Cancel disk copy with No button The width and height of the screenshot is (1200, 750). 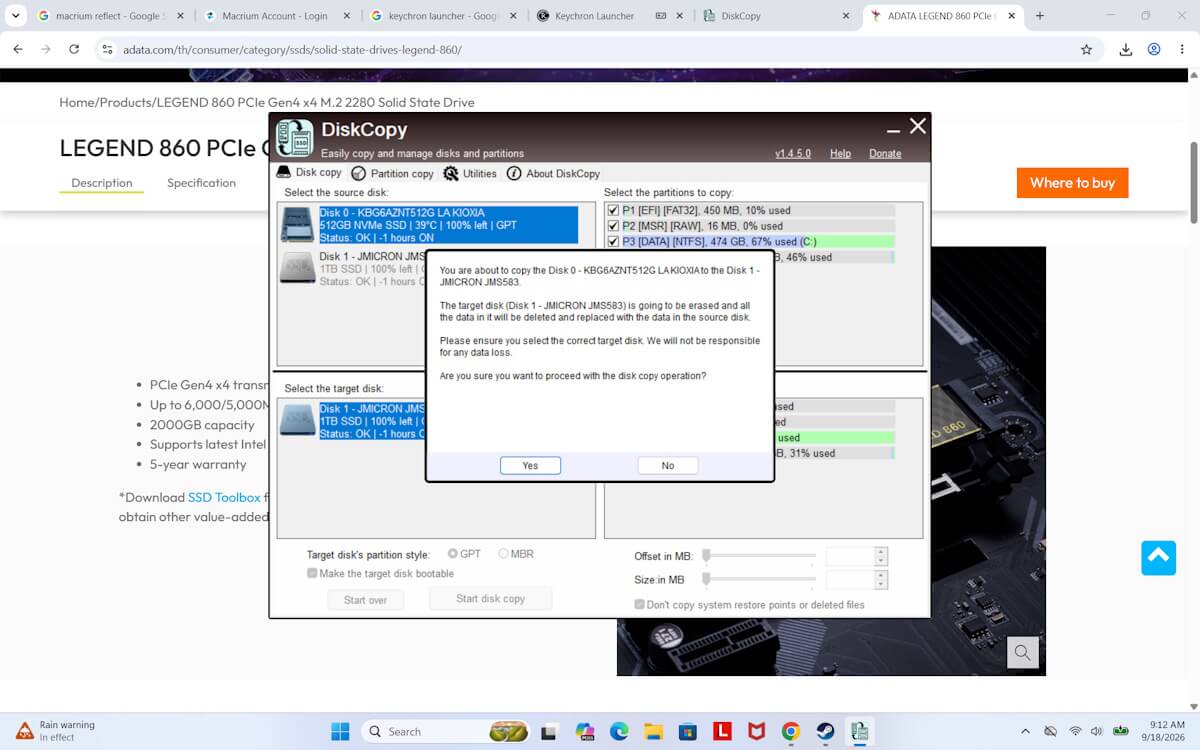(667, 465)
